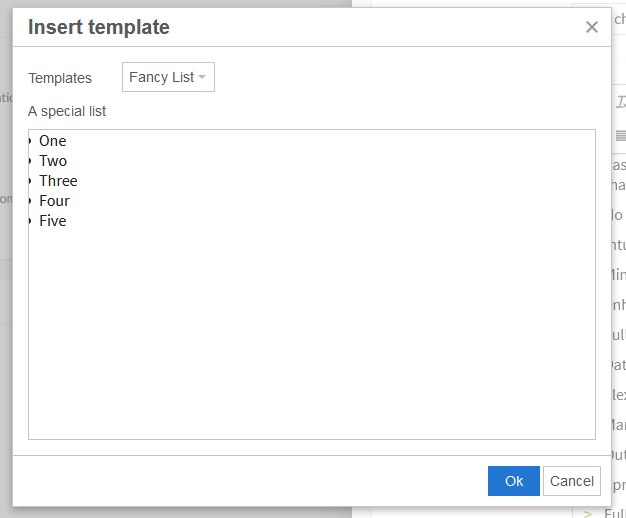Click the italic icon in background toolbar

[620, 102]
